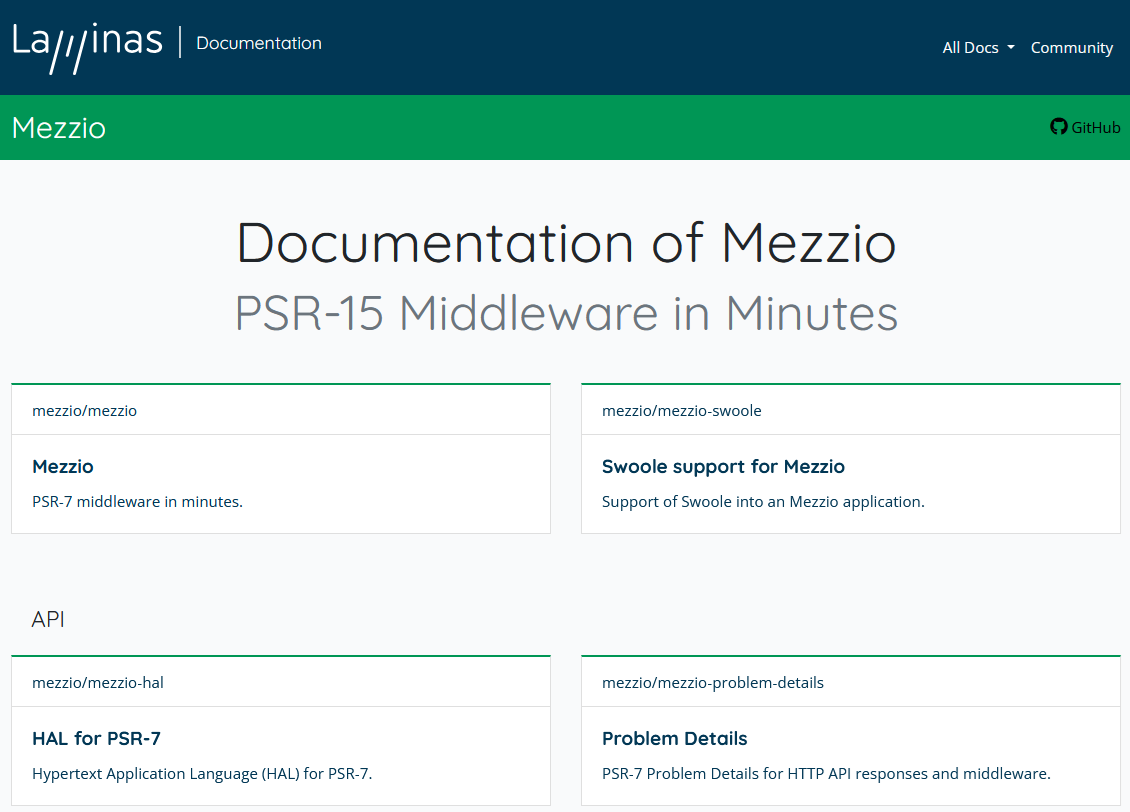Open HAL for PSR-7 docs
The image size is (1130, 812).
click(97, 739)
